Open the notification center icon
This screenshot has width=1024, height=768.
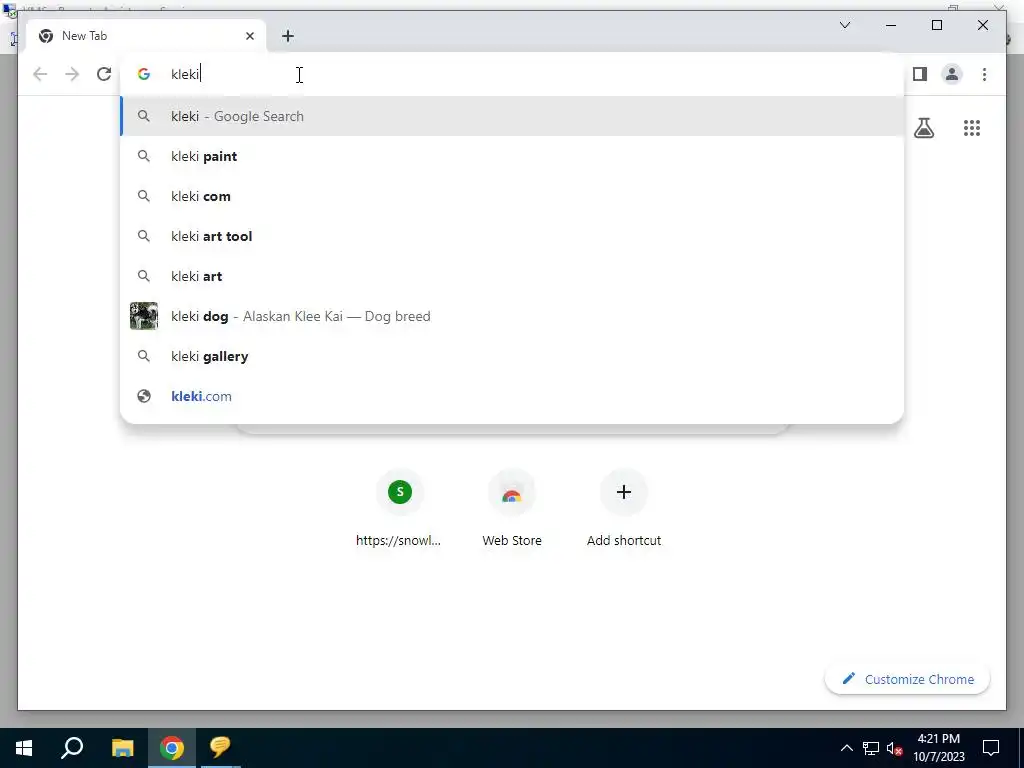pos(991,748)
